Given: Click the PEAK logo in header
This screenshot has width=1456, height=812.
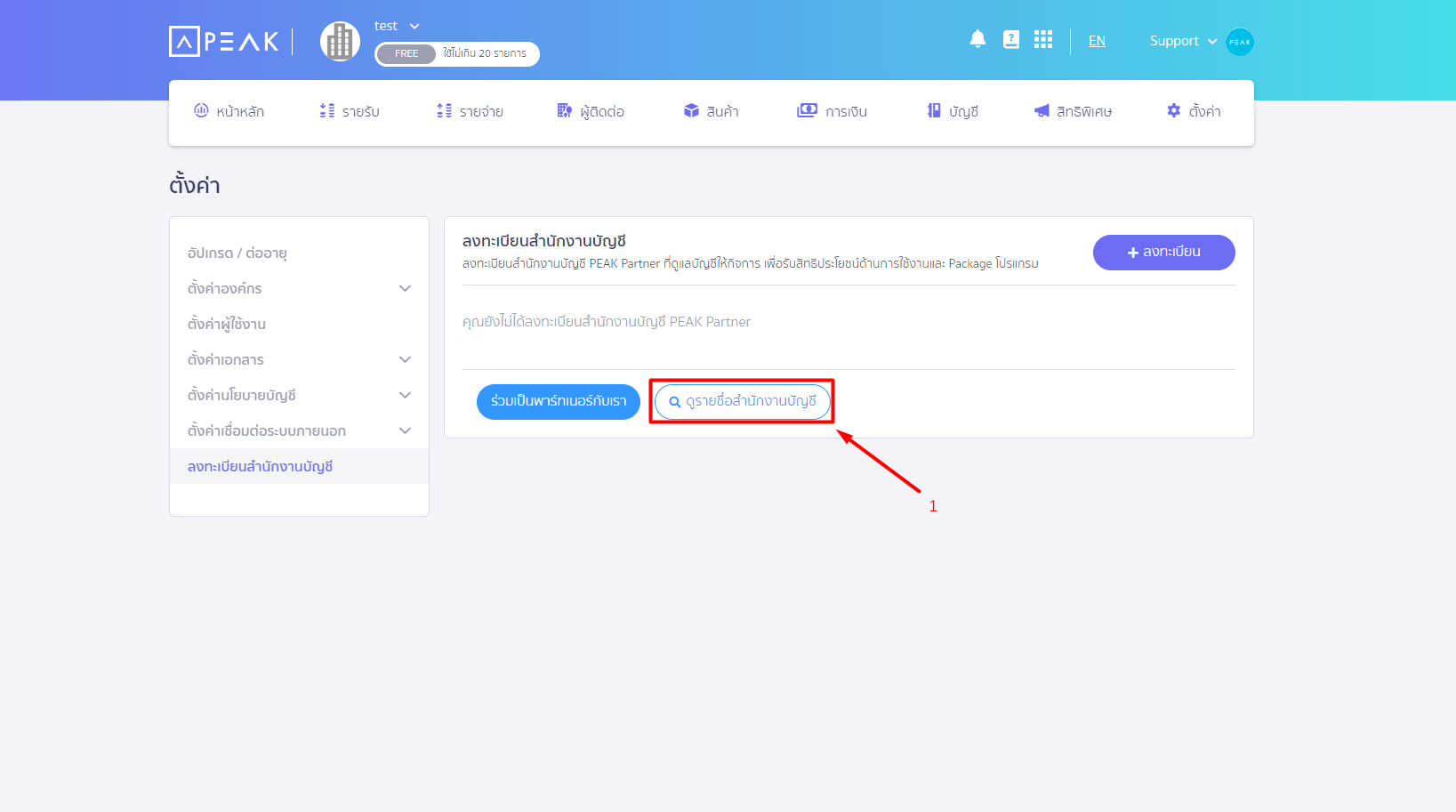Looking at the screenshot, I should (x=224, y=41).
